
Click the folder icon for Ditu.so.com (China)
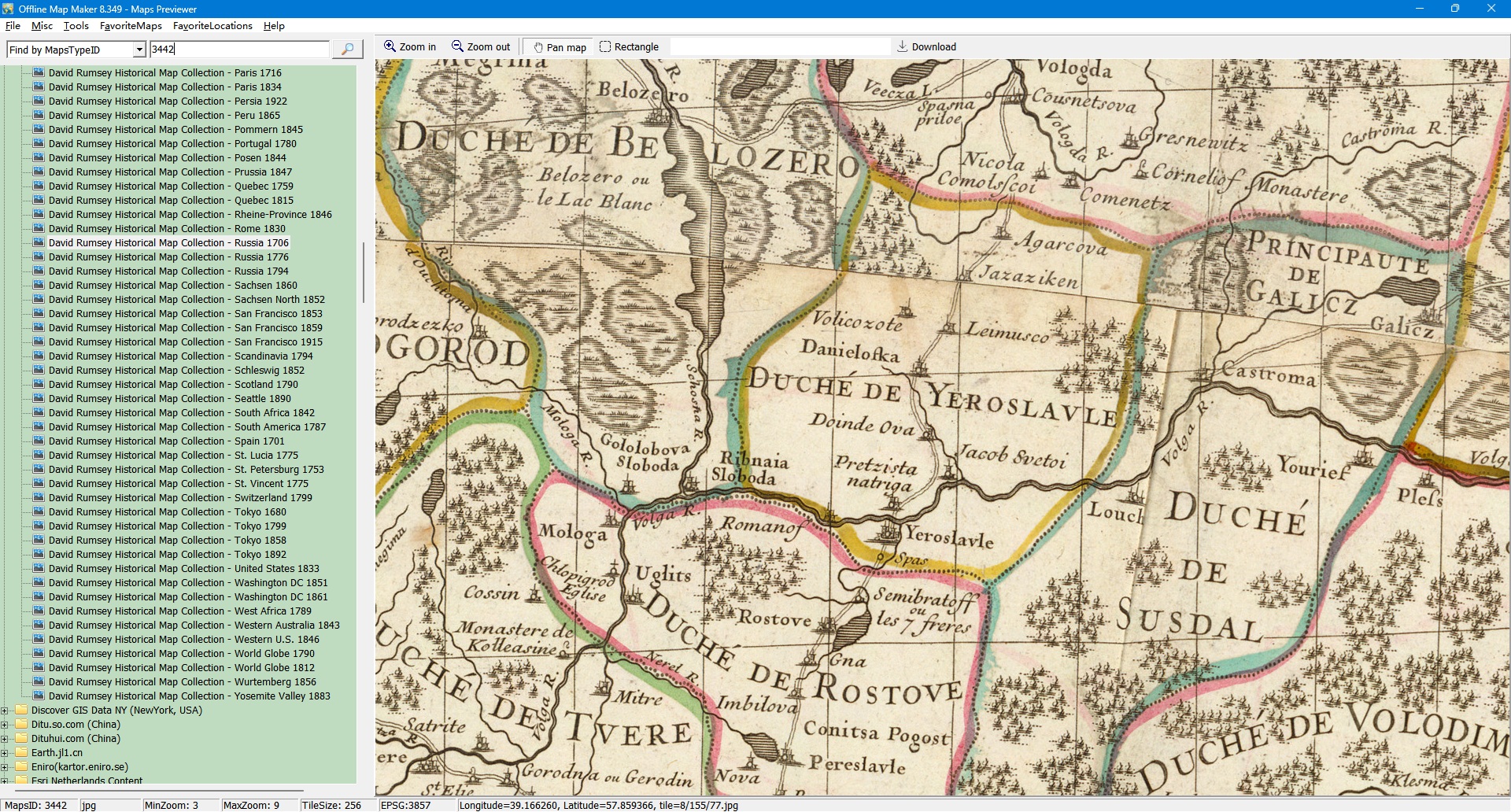pyautogui.click(x=21, y=725)
